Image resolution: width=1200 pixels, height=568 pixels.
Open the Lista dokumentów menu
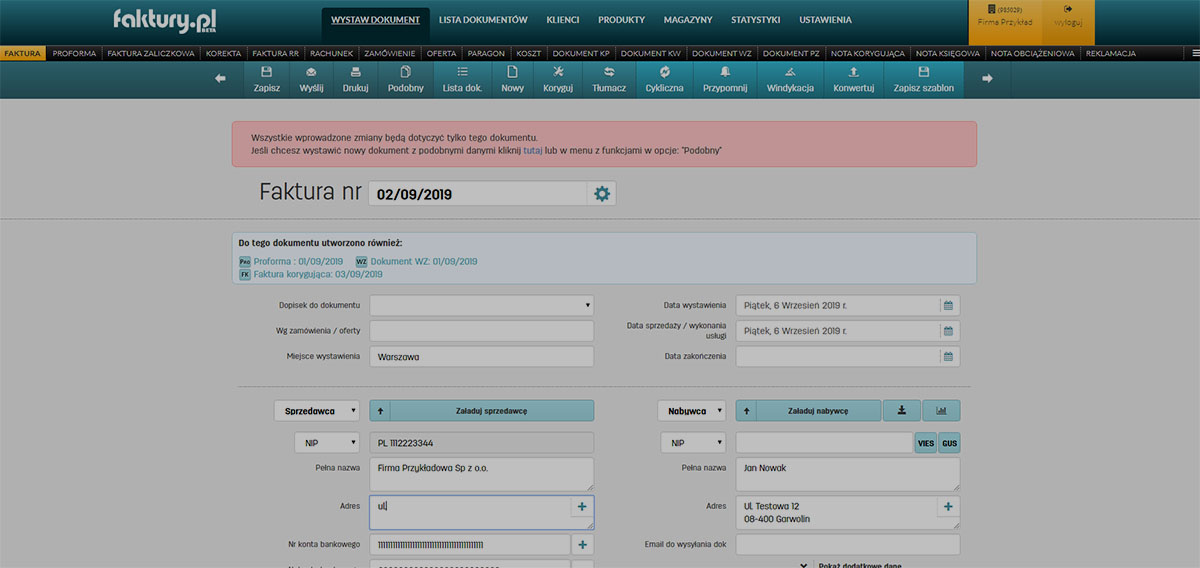(483, 20)
